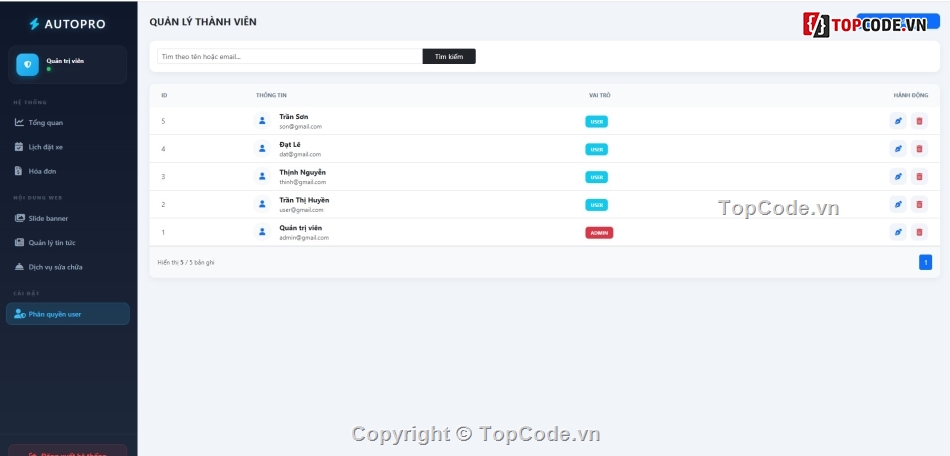This screenshot has height=456, width=950.
Task: Click the admin shield avatar icon
Action: [27, 64]
